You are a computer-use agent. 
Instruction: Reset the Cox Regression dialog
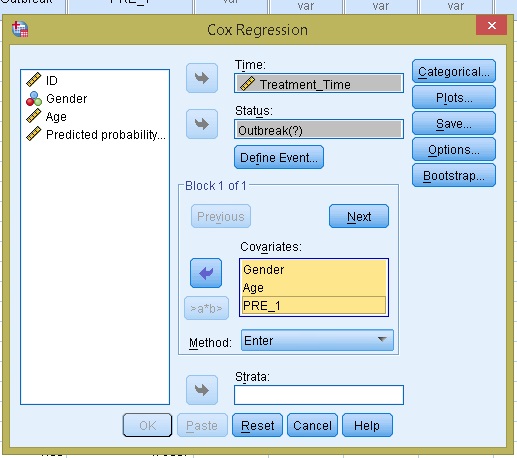pyautogui.click(x=257, y=425)
